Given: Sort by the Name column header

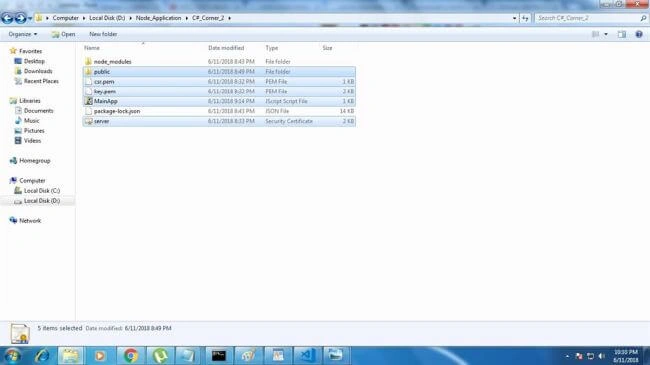Looking at the screenshot, I should coord(92,48).
